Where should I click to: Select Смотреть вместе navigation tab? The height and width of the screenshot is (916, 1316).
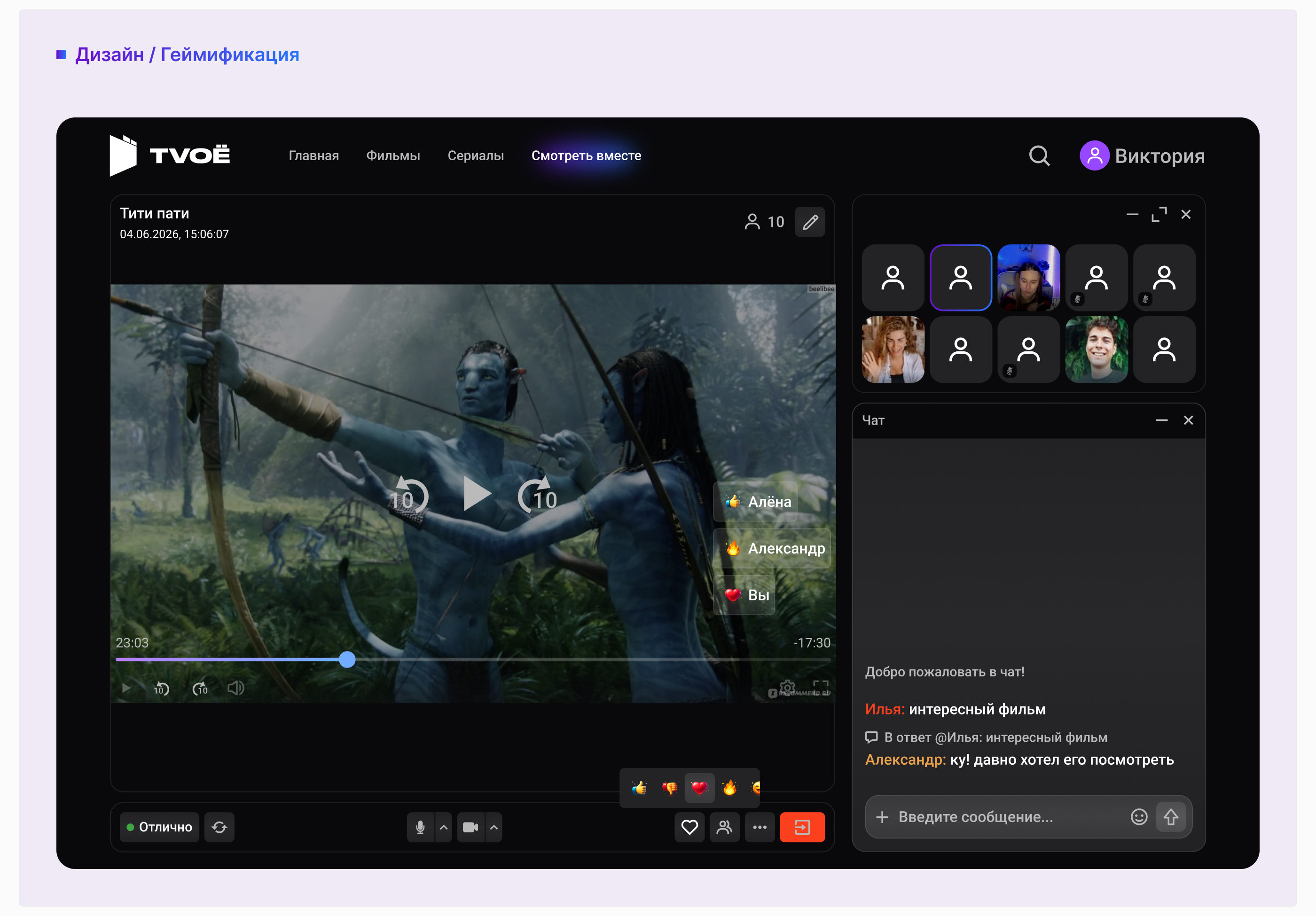point(587,156)
